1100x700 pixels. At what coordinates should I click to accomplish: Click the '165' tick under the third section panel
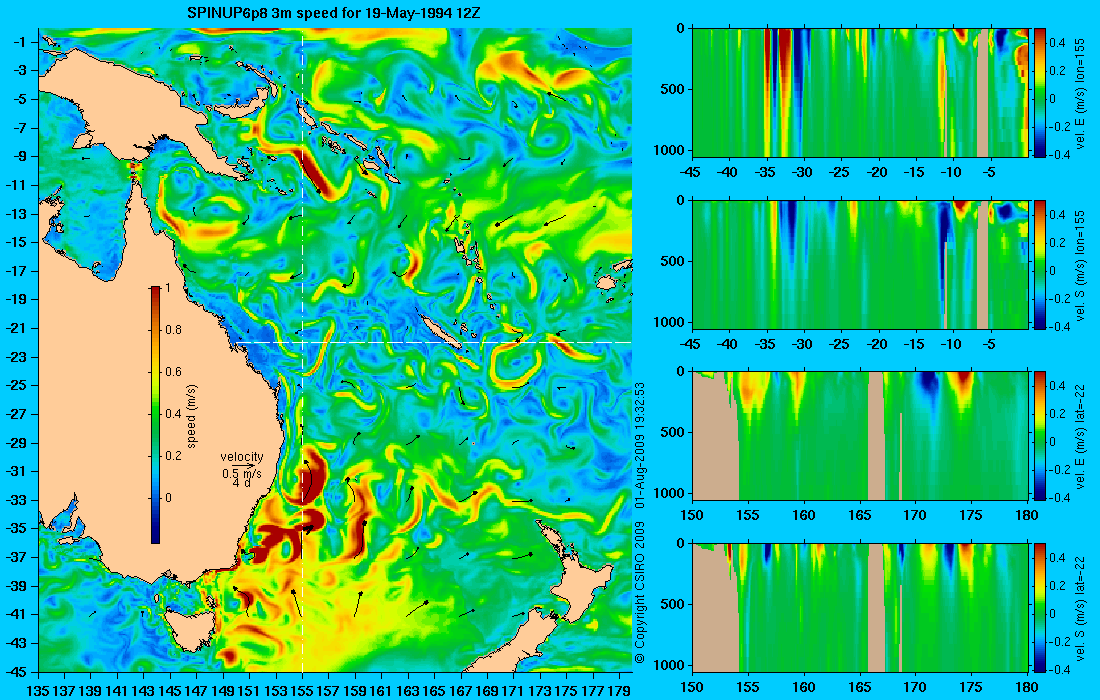click(859, 515)
